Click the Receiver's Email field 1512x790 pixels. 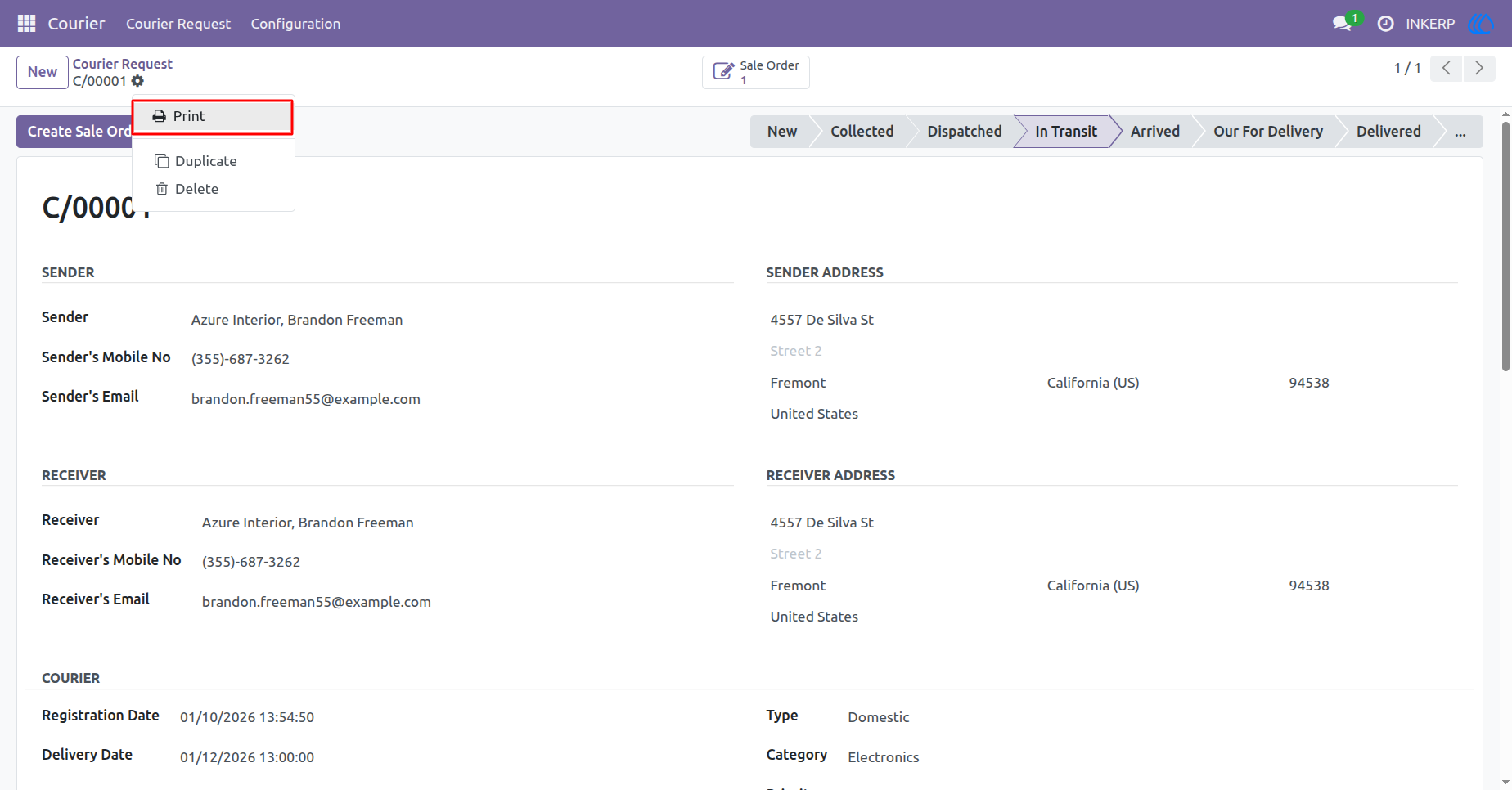tap(317, 602)
